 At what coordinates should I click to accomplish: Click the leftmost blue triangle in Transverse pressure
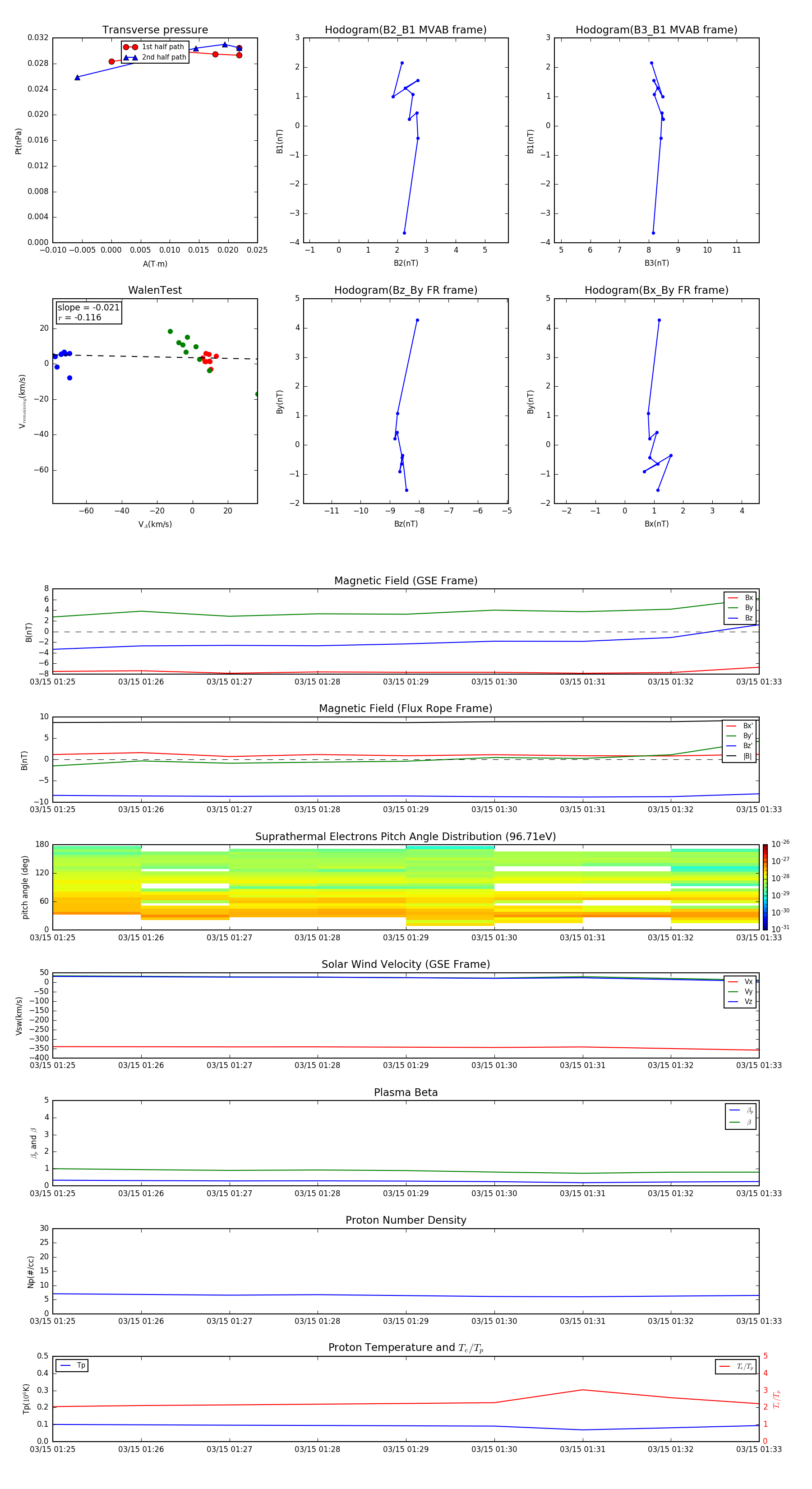tap(78, 78)
